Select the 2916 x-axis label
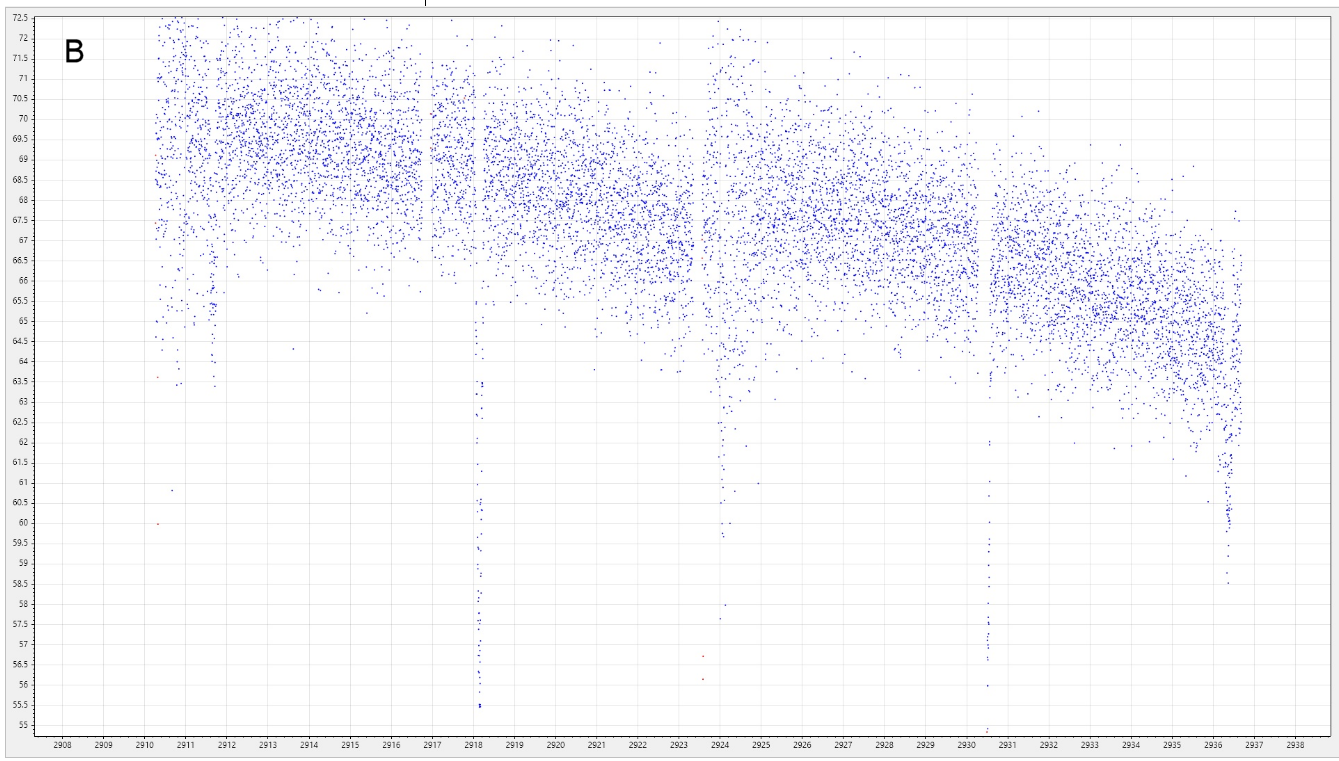Viewport: 1339px width, 761px height. pyautogui.click(x=391, y=745)
